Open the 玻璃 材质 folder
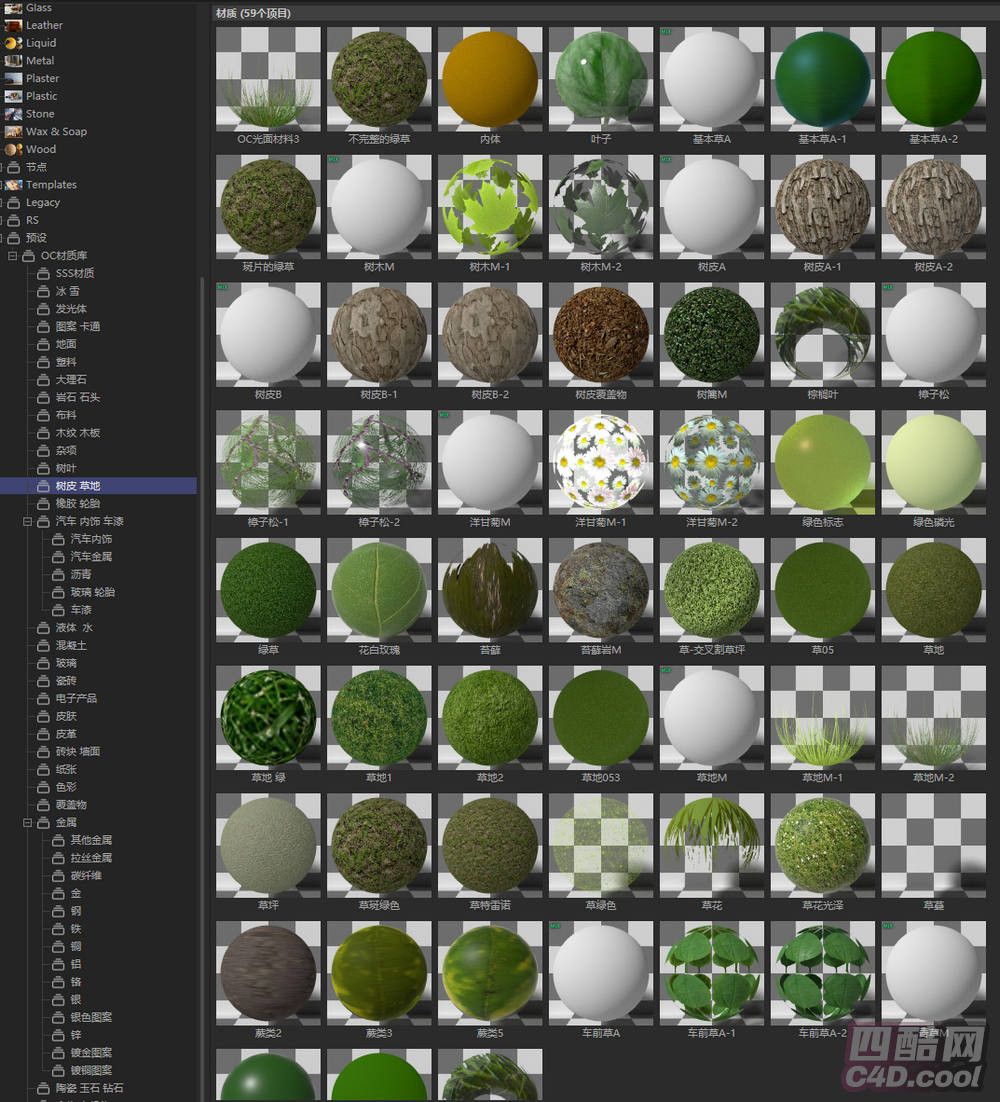Viewport: 1000px width, 1102px height. [x=66, y=663]
